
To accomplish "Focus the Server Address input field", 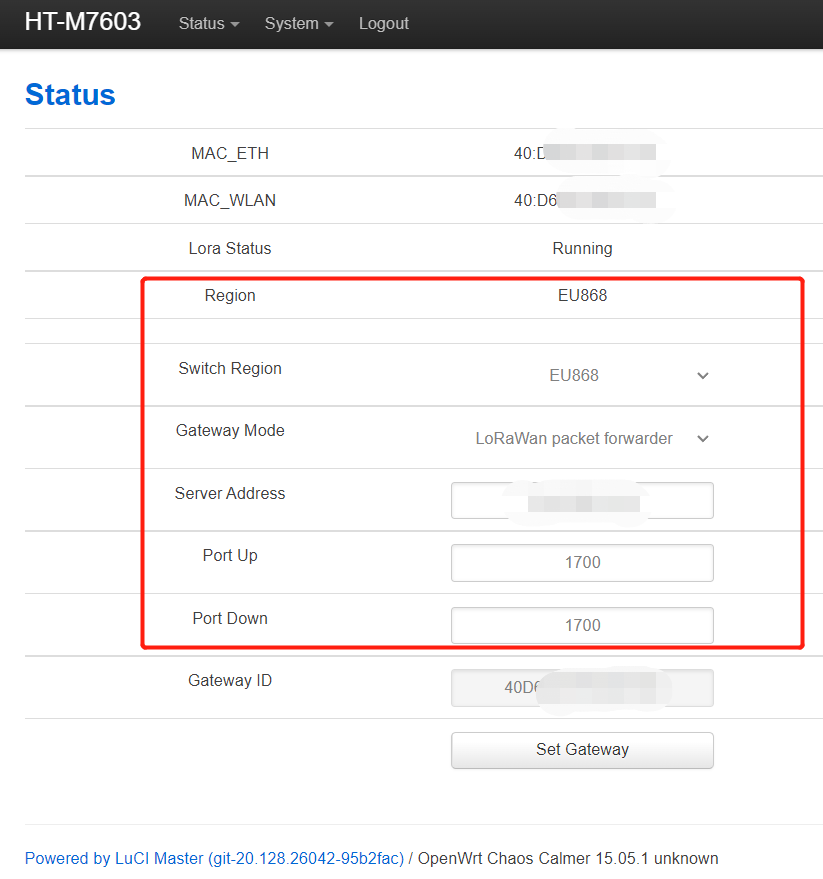I will (x=582, y=500).
